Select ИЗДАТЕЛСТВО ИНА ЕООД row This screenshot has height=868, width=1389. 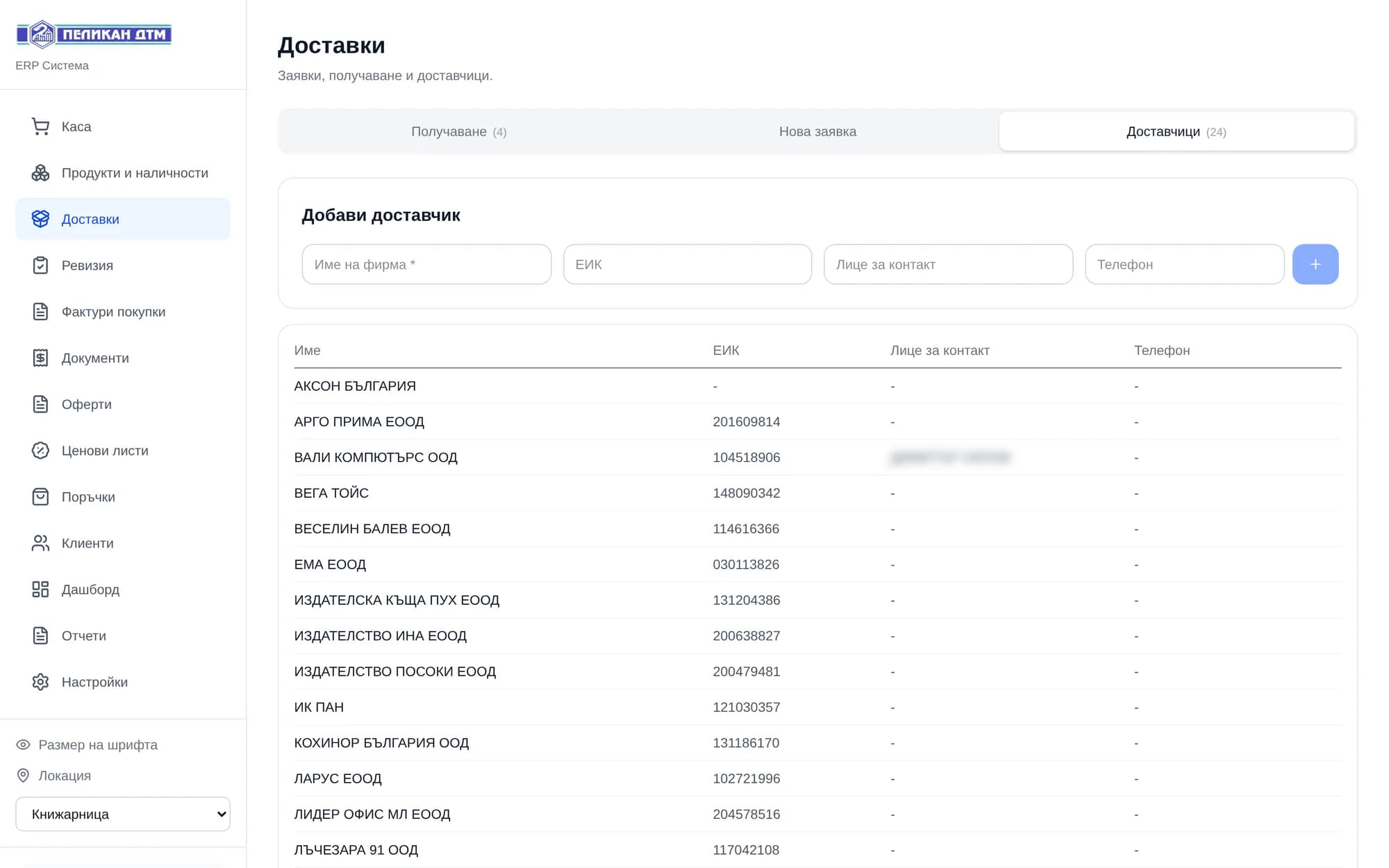click(817, 635)
